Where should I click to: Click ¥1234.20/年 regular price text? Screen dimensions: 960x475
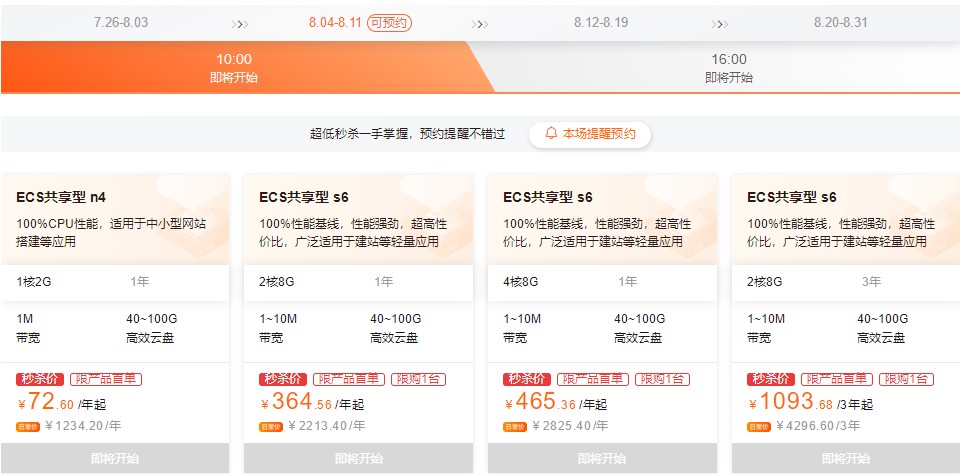tap(83, 425)
